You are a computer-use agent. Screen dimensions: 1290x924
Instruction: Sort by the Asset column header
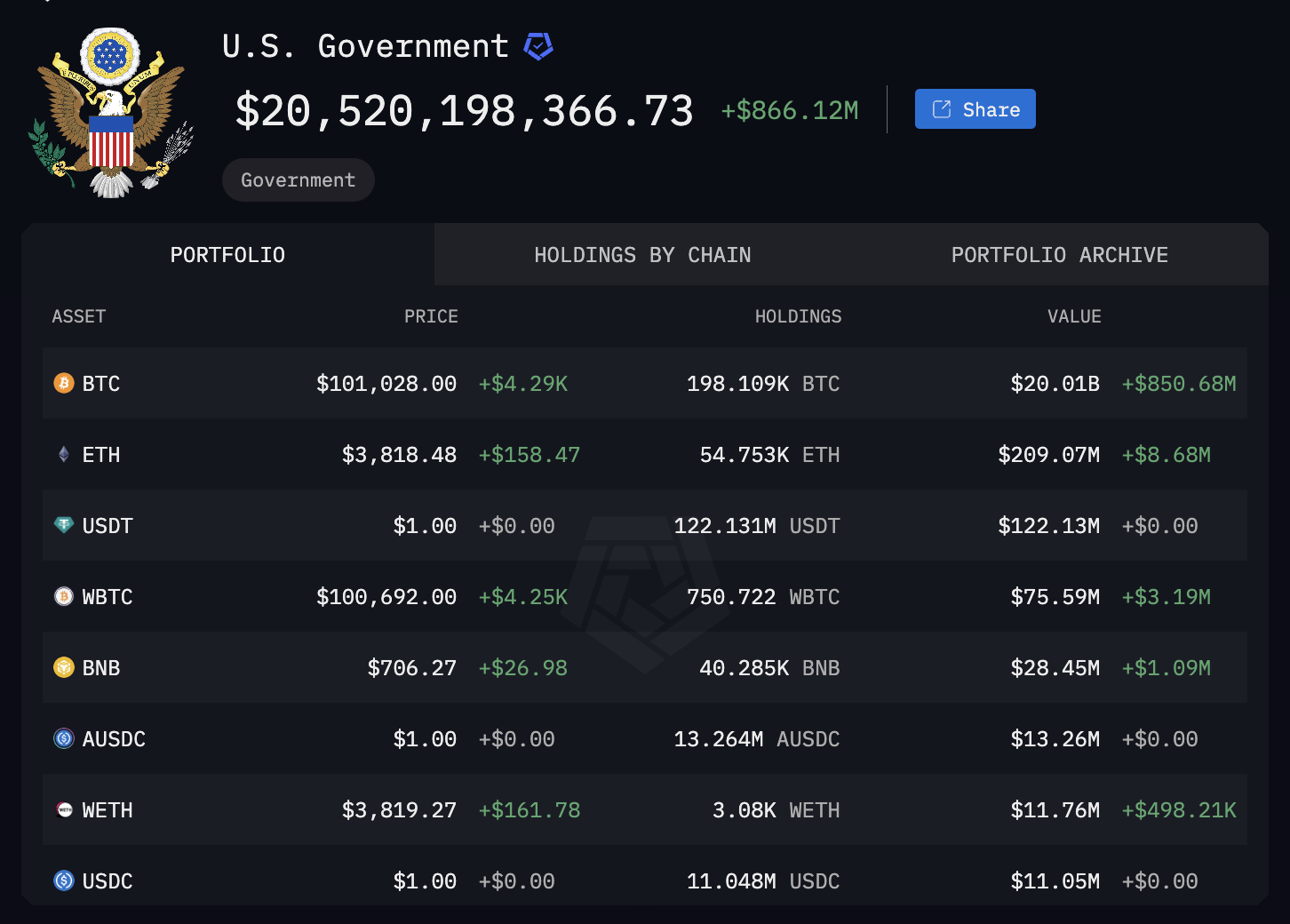(79, 316)
